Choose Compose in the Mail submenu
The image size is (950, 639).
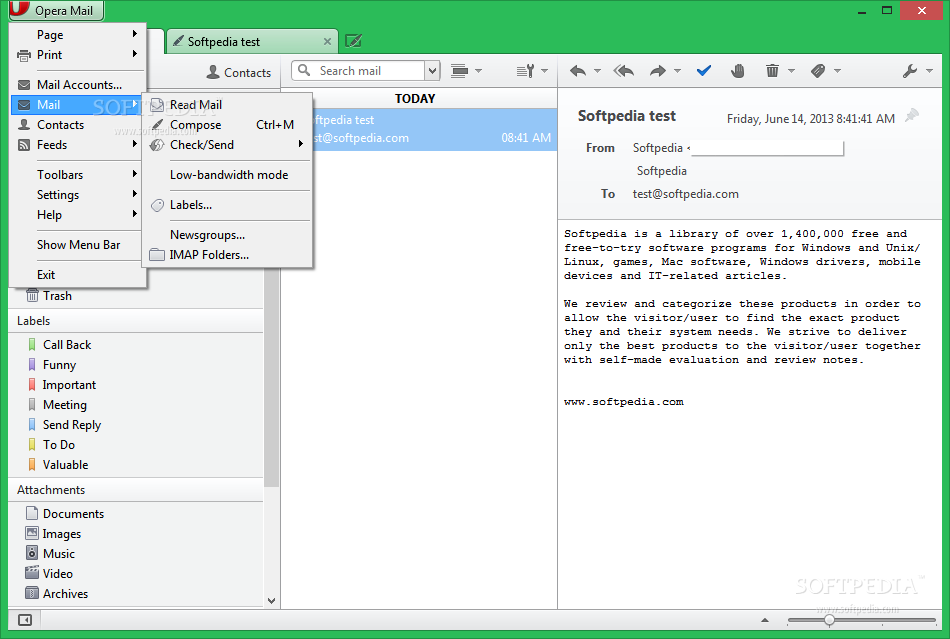pos(228,125)
